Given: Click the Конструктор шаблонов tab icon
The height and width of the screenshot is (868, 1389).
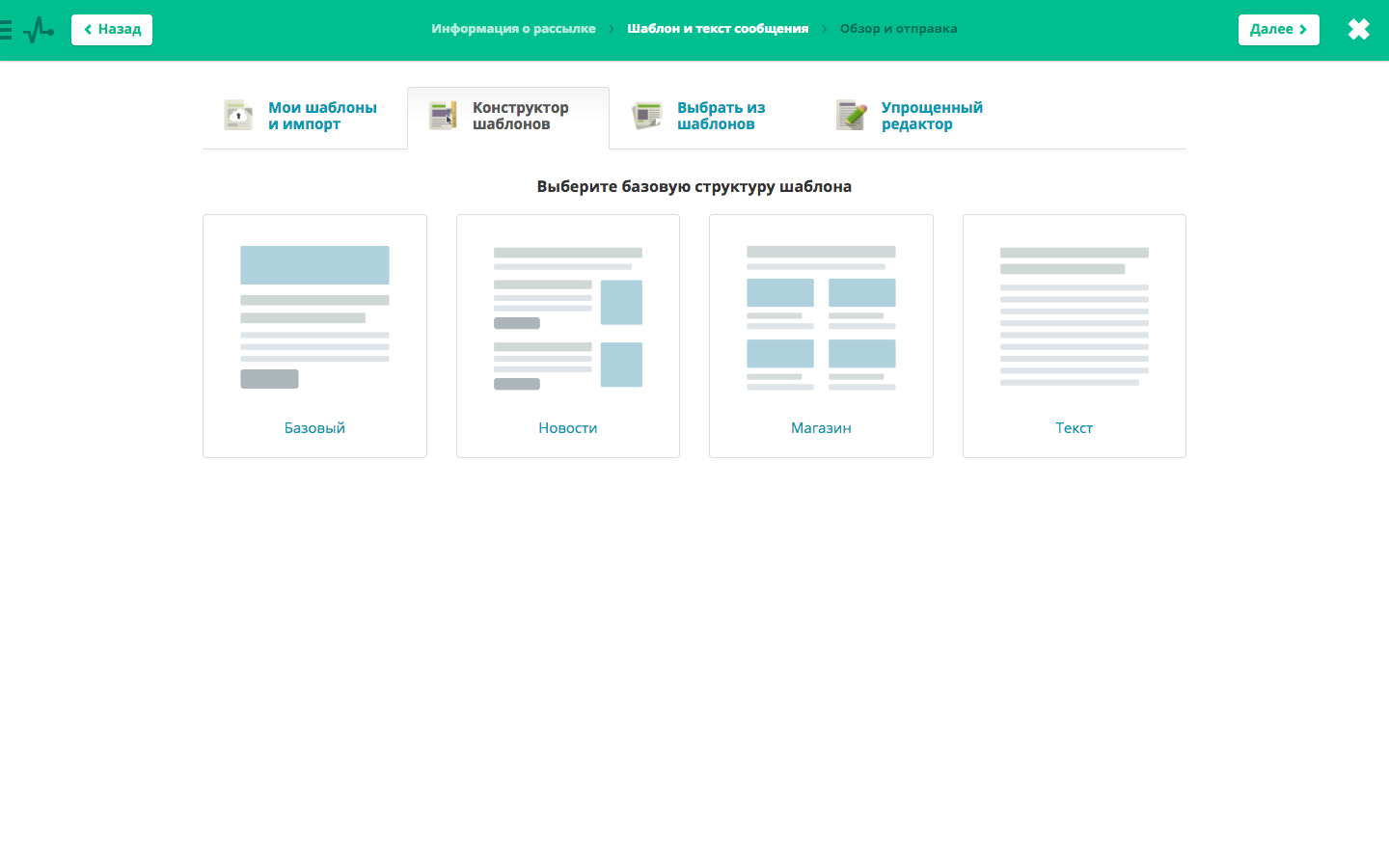Looking at the screenshot, I should (443, 116).
